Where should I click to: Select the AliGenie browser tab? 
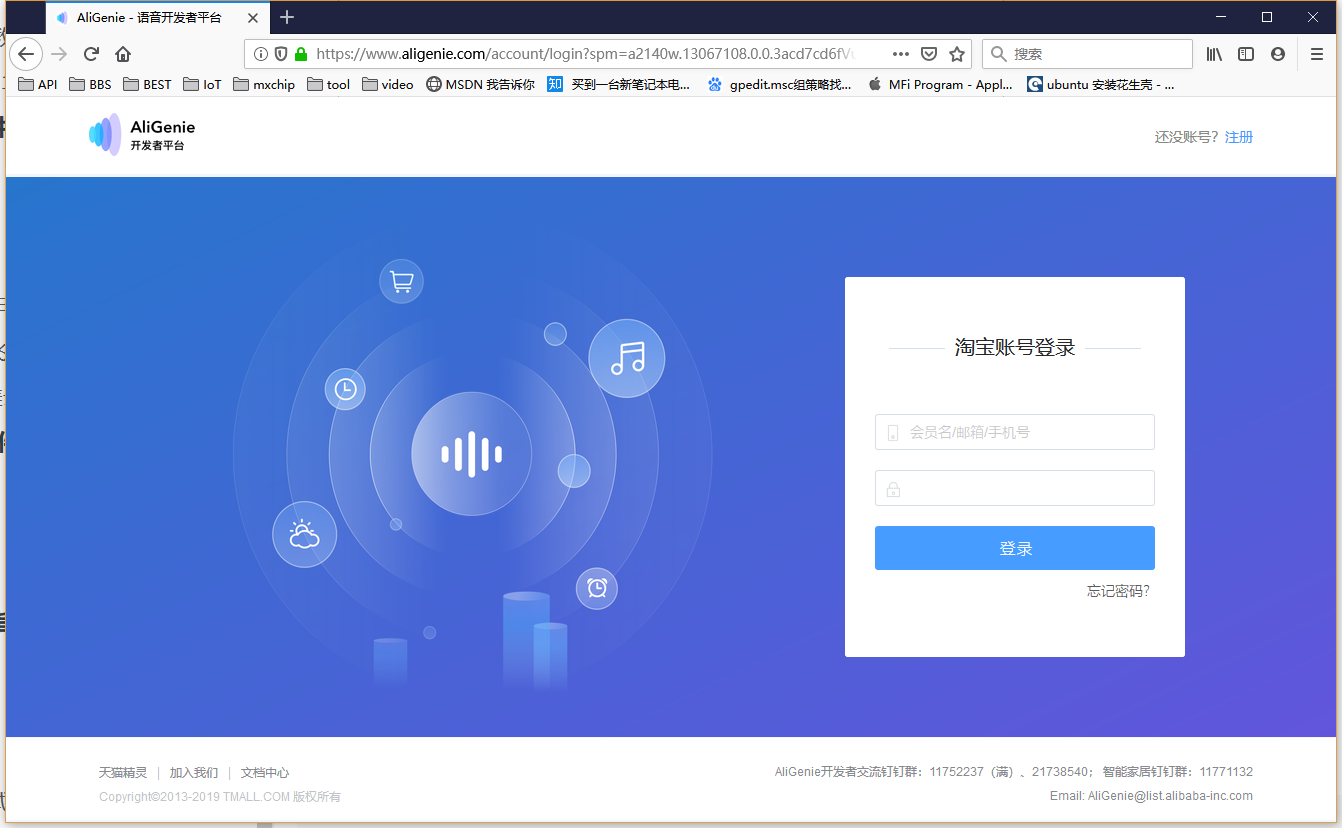point(157,18)
